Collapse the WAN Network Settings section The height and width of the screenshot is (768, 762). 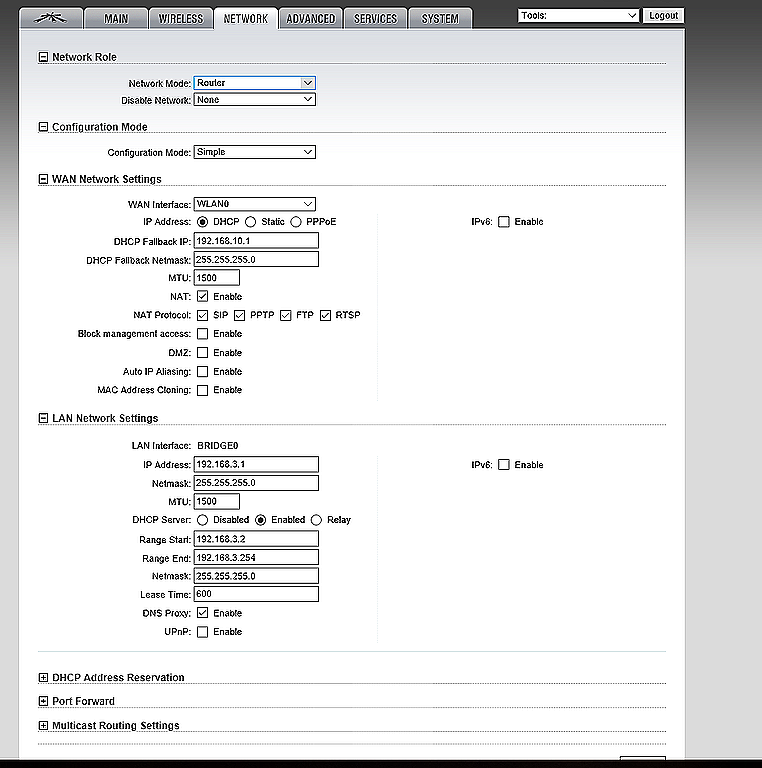(x=43, y=179)
